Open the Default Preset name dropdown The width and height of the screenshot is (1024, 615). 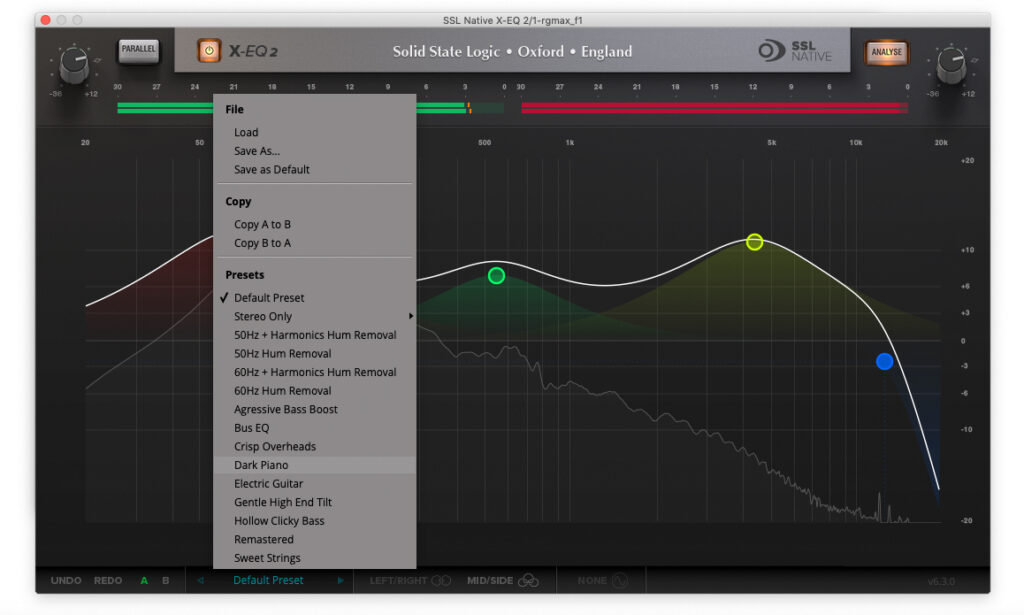pyautogui.click(x=268, y=580)
